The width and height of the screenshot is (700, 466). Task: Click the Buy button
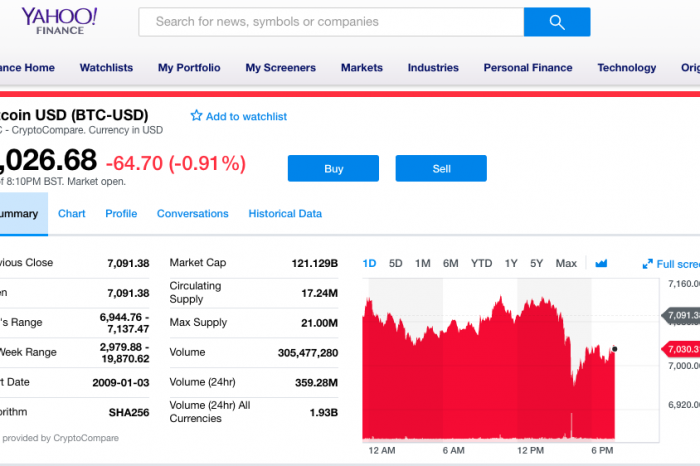pyautogui.click(x=333, y=168)
